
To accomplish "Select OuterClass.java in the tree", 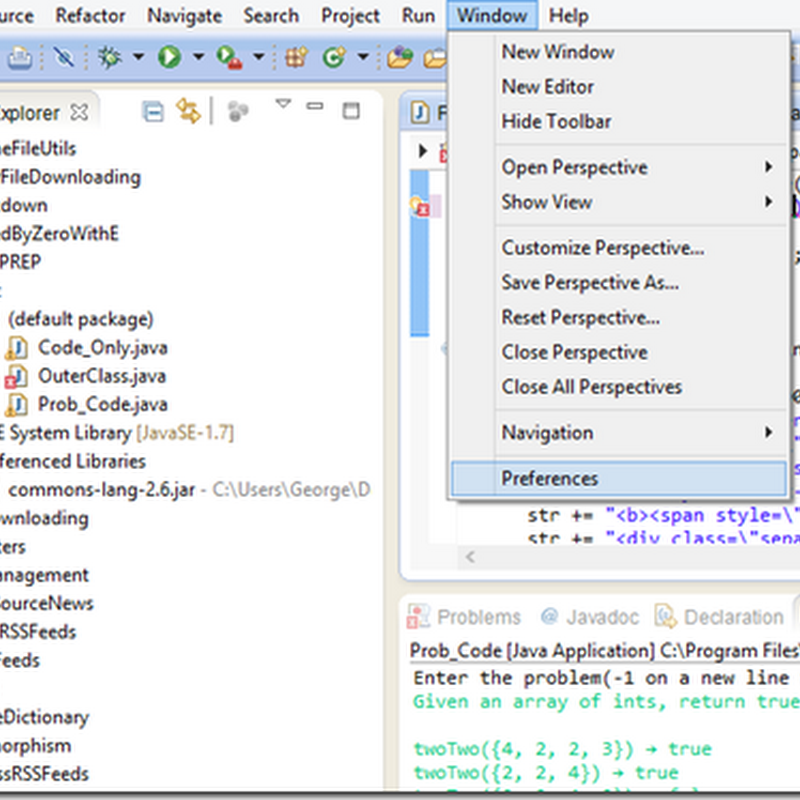I will tap(102, 377).
